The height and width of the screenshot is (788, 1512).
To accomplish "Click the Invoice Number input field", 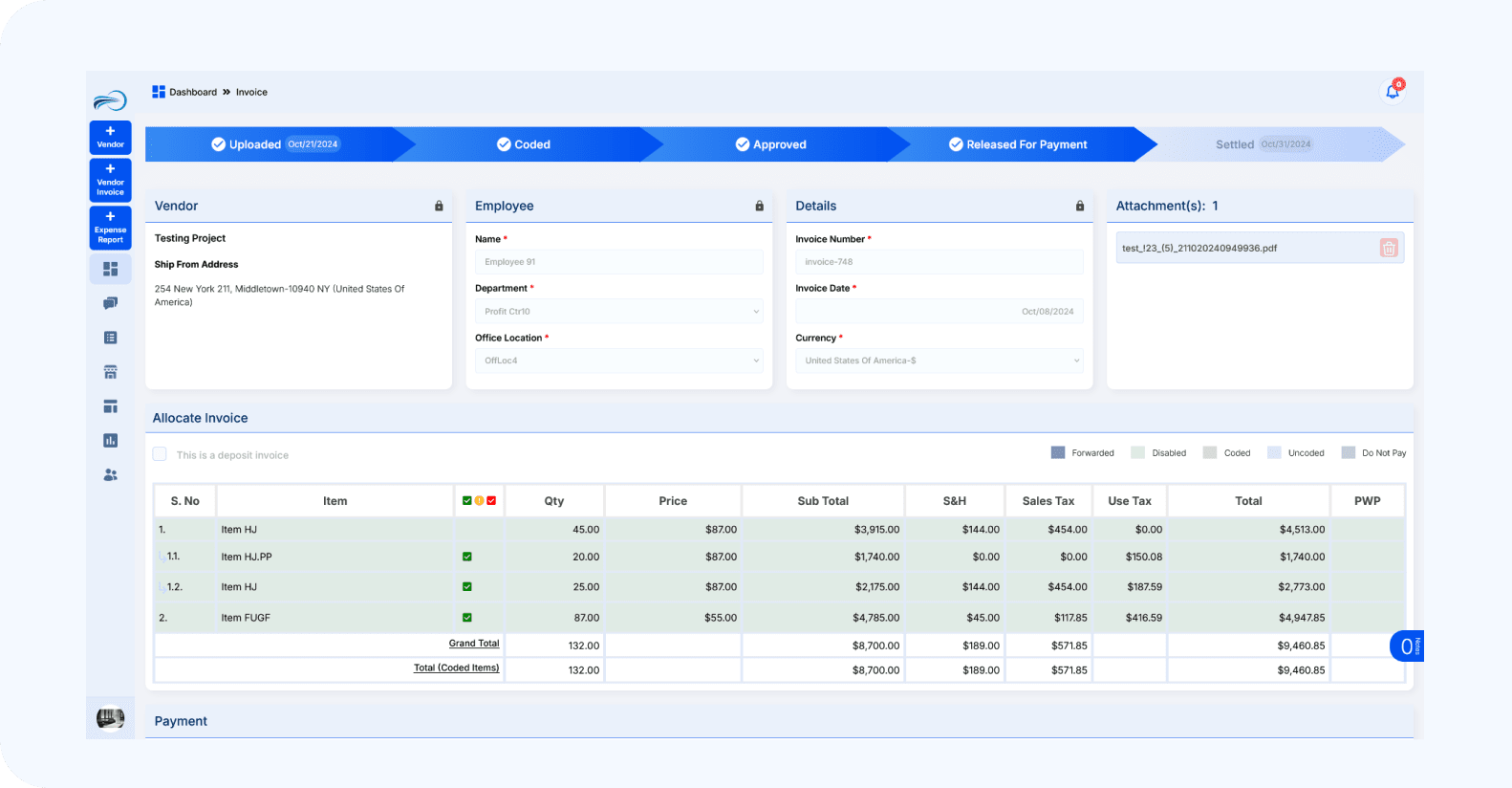I will [x=940, y=262].
